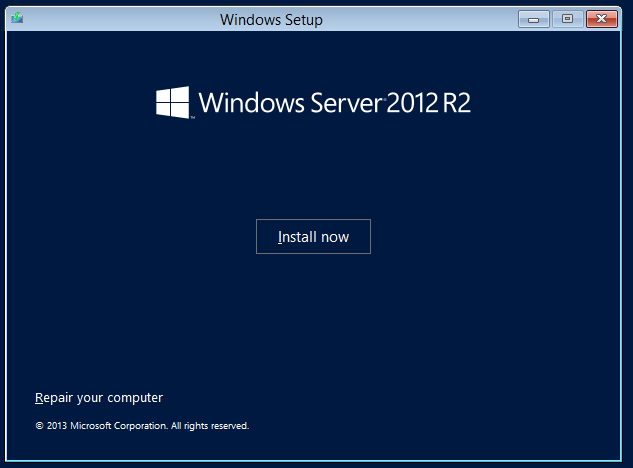Click the Windows Setup title bar icon

17,19
